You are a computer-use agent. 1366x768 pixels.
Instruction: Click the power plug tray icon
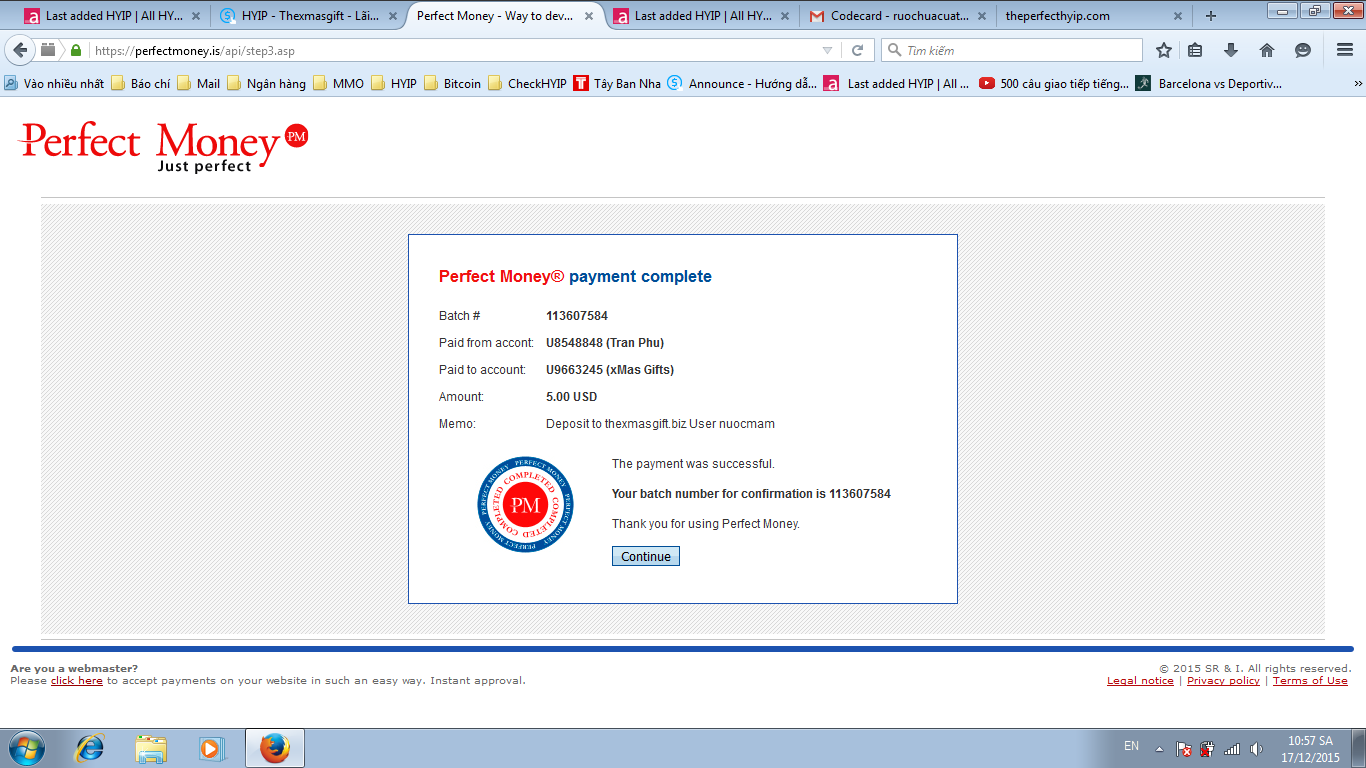[x=1207, y=748]
